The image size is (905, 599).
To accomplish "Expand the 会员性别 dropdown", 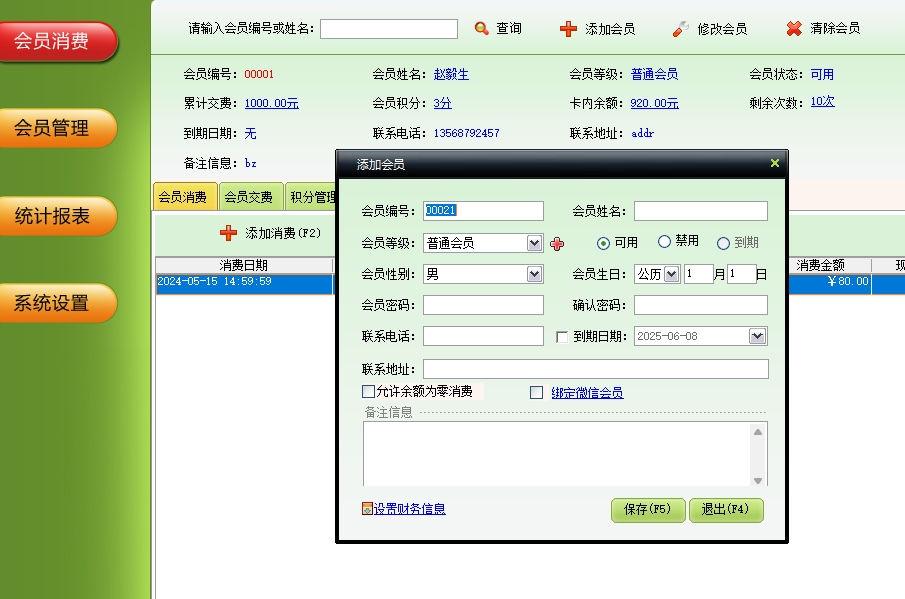I will coord(534,274).
